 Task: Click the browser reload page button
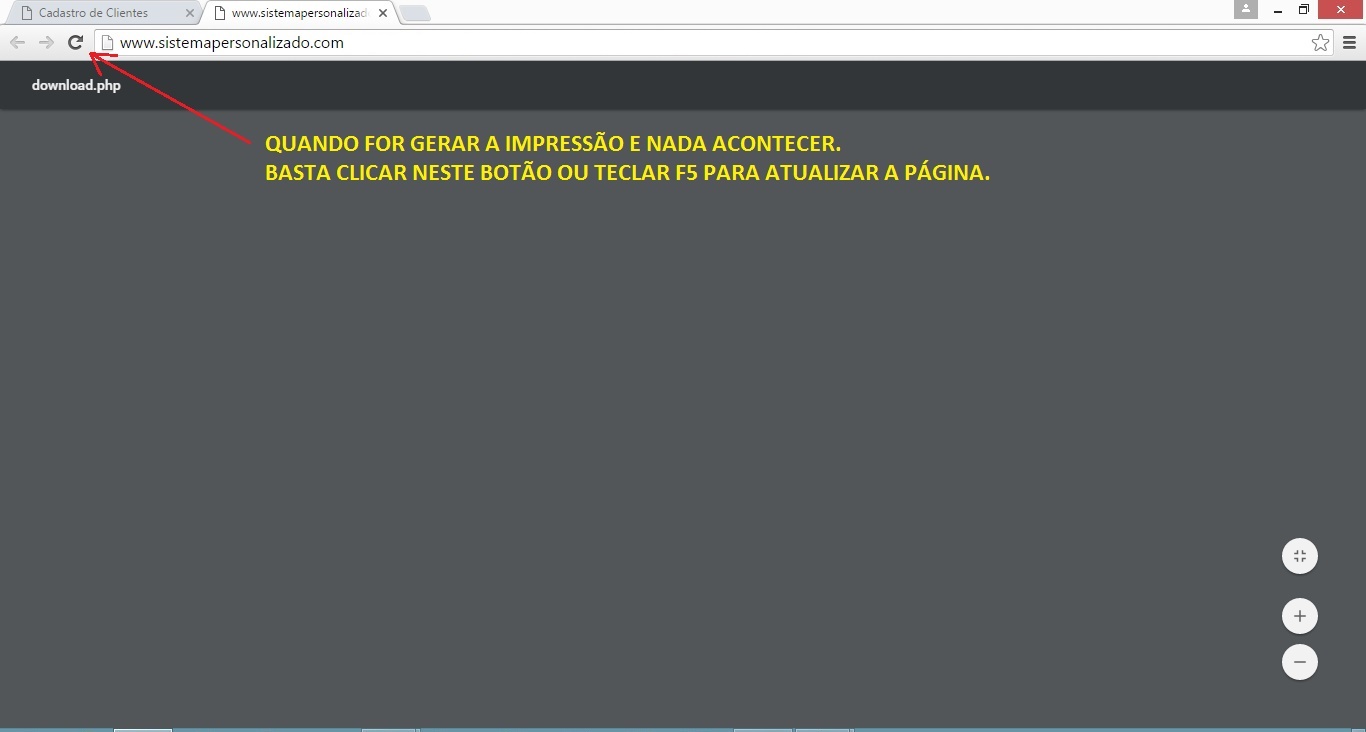(75, 42)
